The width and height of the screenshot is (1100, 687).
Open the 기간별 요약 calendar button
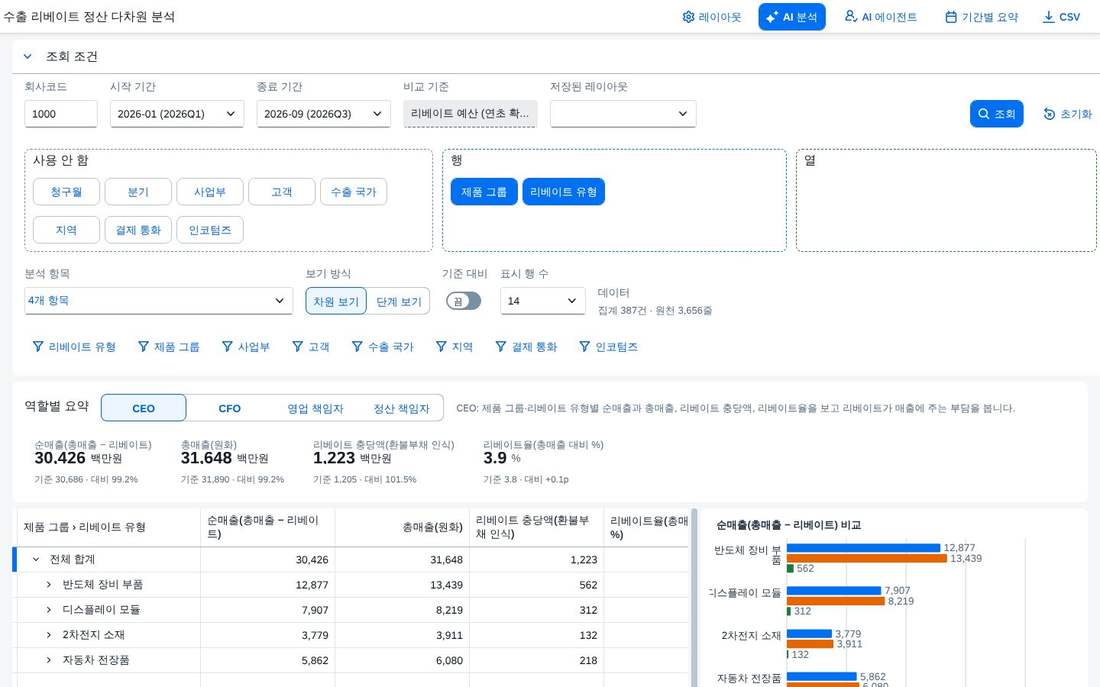(x=981, y=17)
